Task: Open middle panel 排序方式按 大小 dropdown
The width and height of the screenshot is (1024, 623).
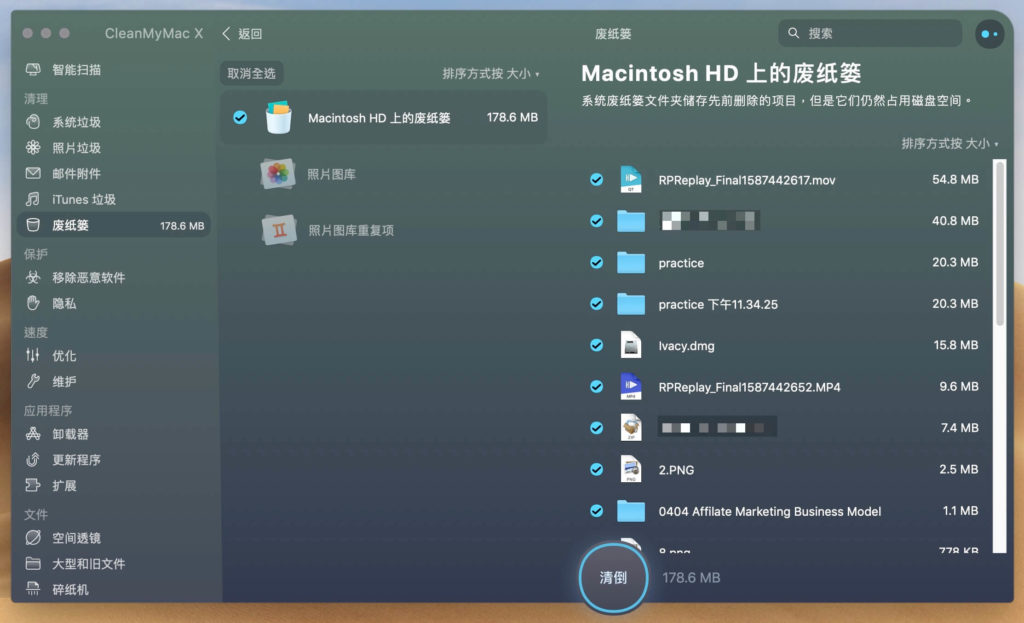Action: pyautogui.click(x=491, y=73)
